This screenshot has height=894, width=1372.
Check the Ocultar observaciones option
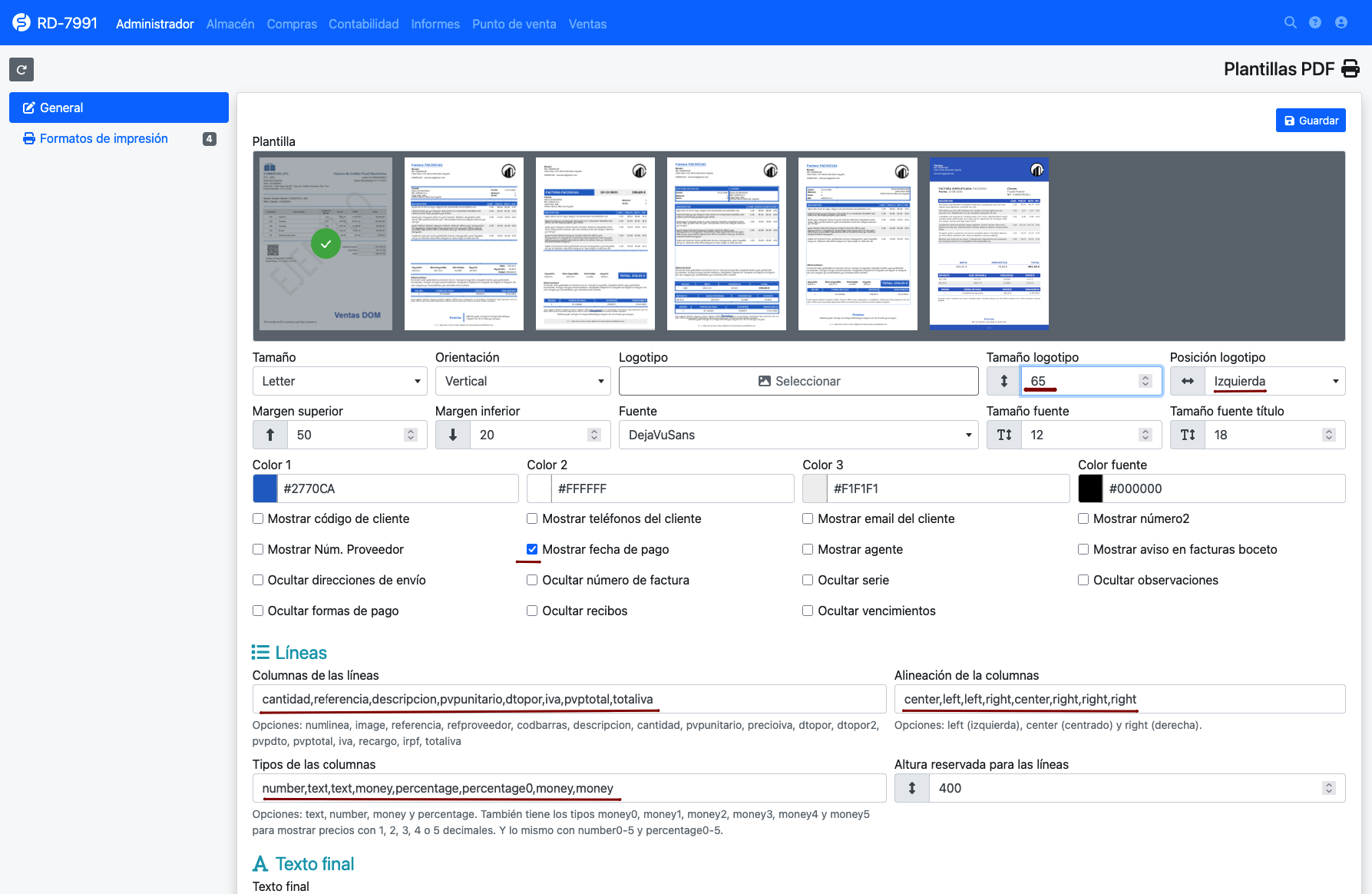tap(1083, 580)
